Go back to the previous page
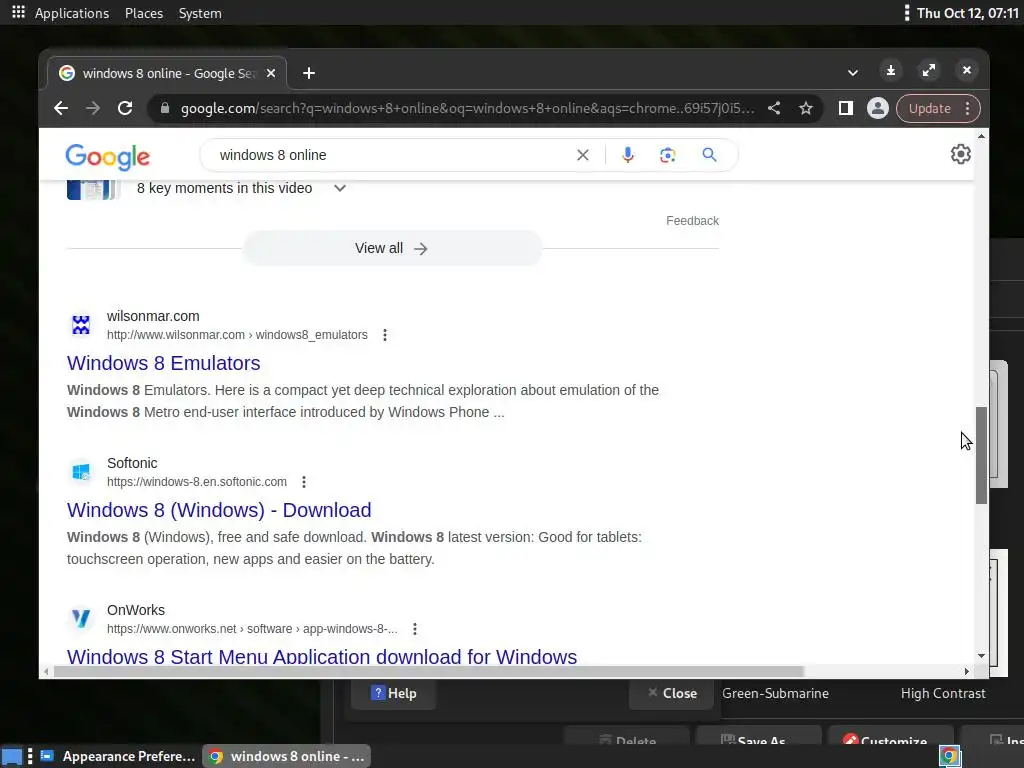1024x768 pixels. (x=61, y=108)
